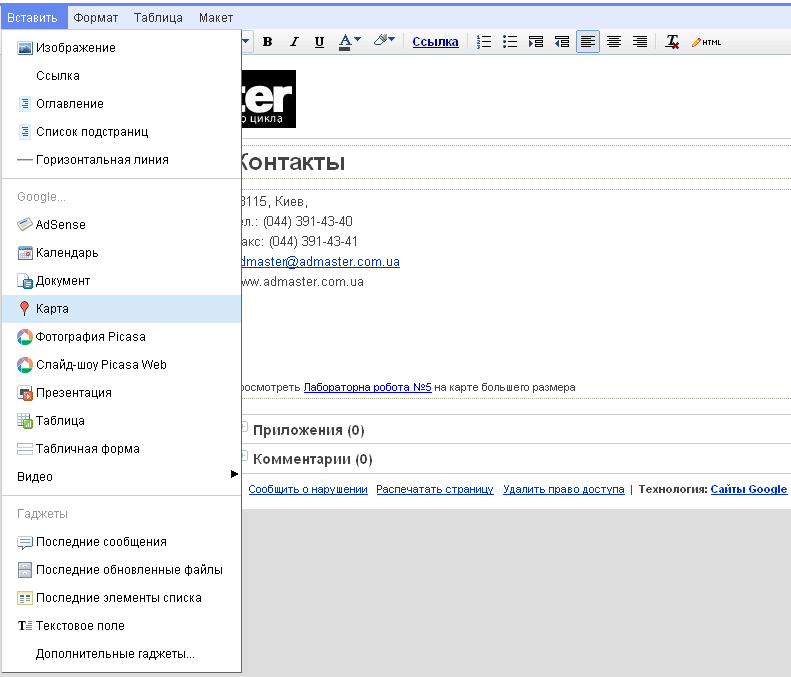Screen dimensions: 791x677
Task: Open the Формат menu
Action: click(x=95, y=18)
